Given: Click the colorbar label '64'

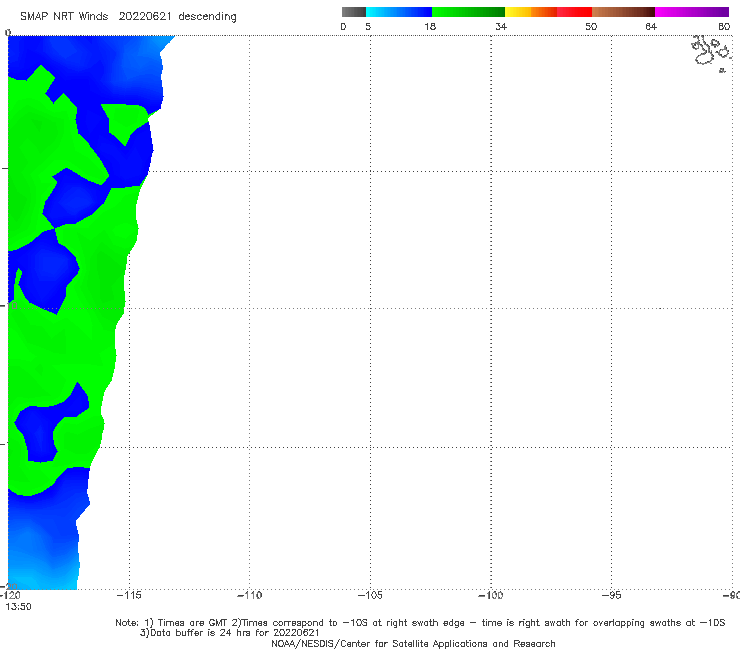Looking at the screenshot, I should 651,27.
